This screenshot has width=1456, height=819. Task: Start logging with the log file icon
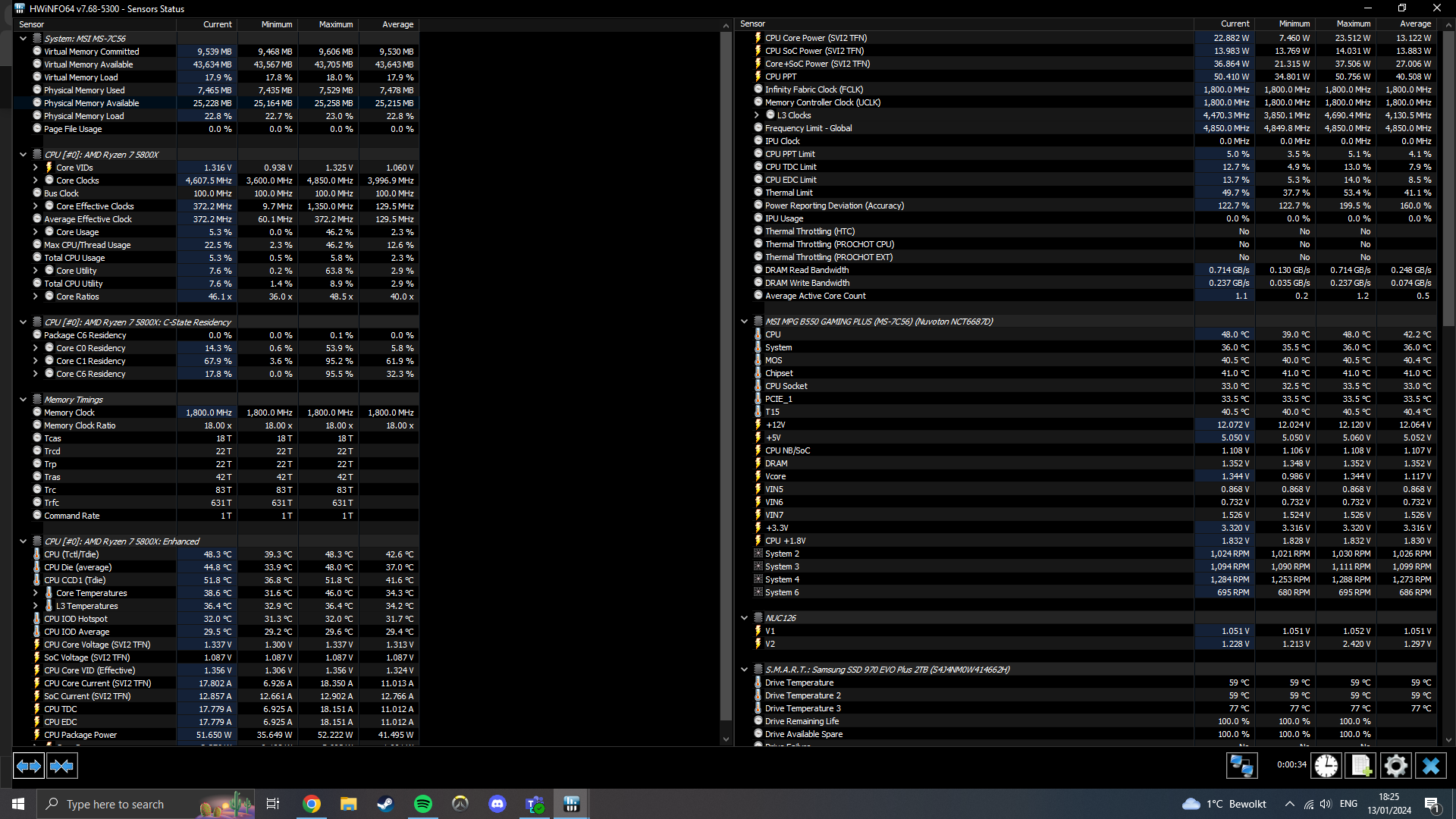coord(1360,766)
